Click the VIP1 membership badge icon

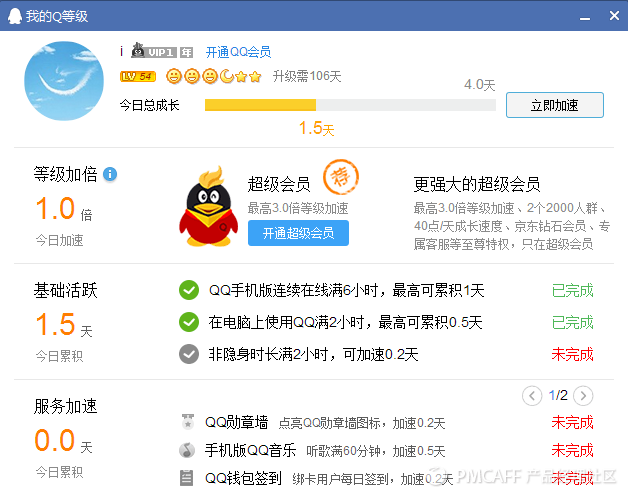[x=154, y=51]
